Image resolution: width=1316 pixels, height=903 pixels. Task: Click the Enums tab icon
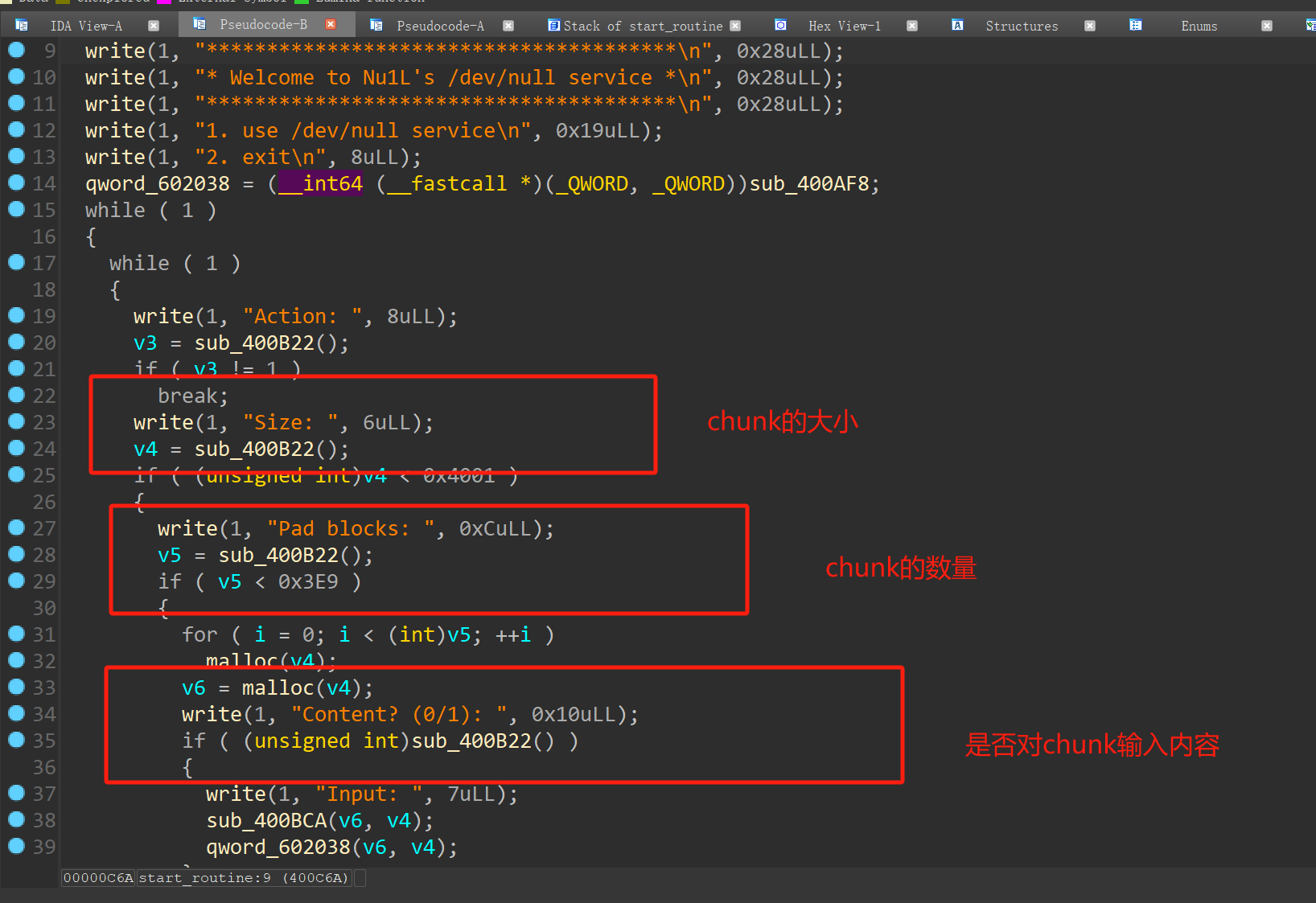(1135, 26)
